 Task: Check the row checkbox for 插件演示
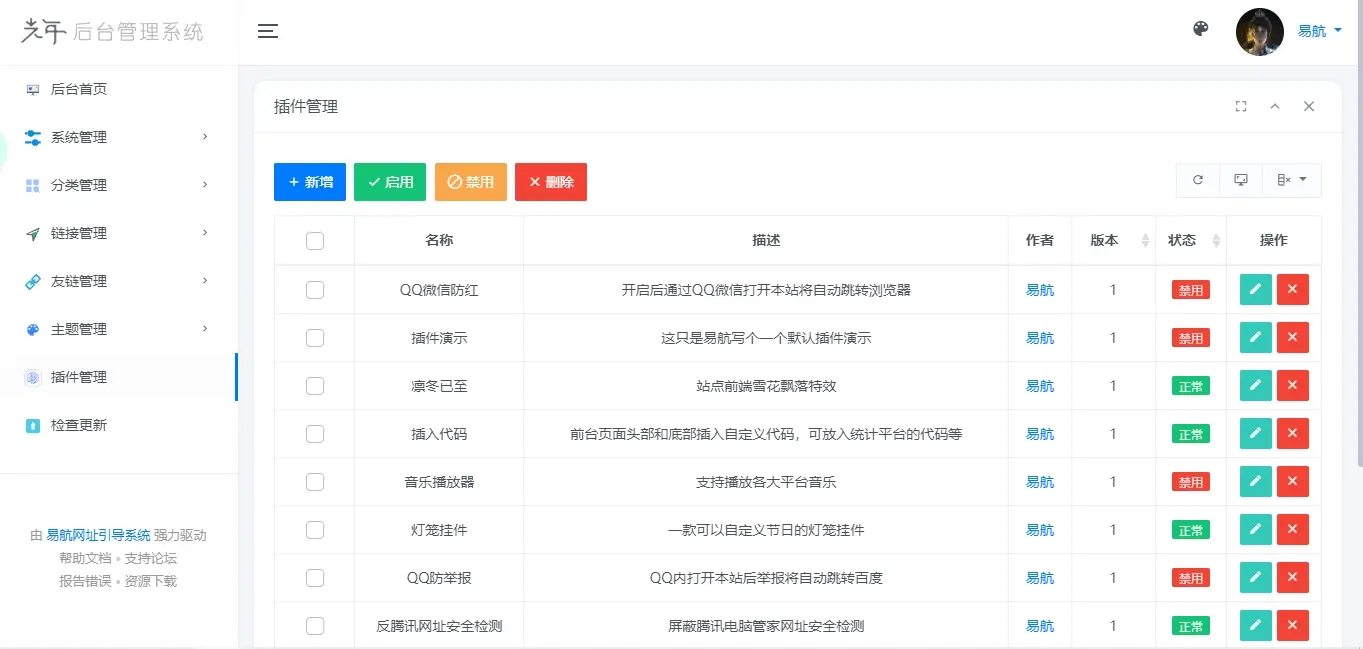(x=315, y=337)
